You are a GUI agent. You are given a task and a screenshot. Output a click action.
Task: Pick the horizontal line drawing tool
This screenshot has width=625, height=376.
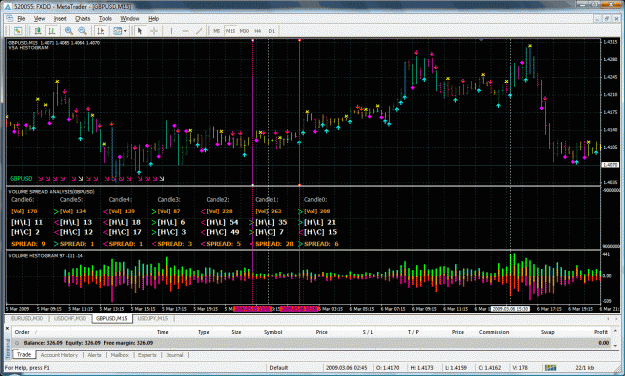[185, 31]
